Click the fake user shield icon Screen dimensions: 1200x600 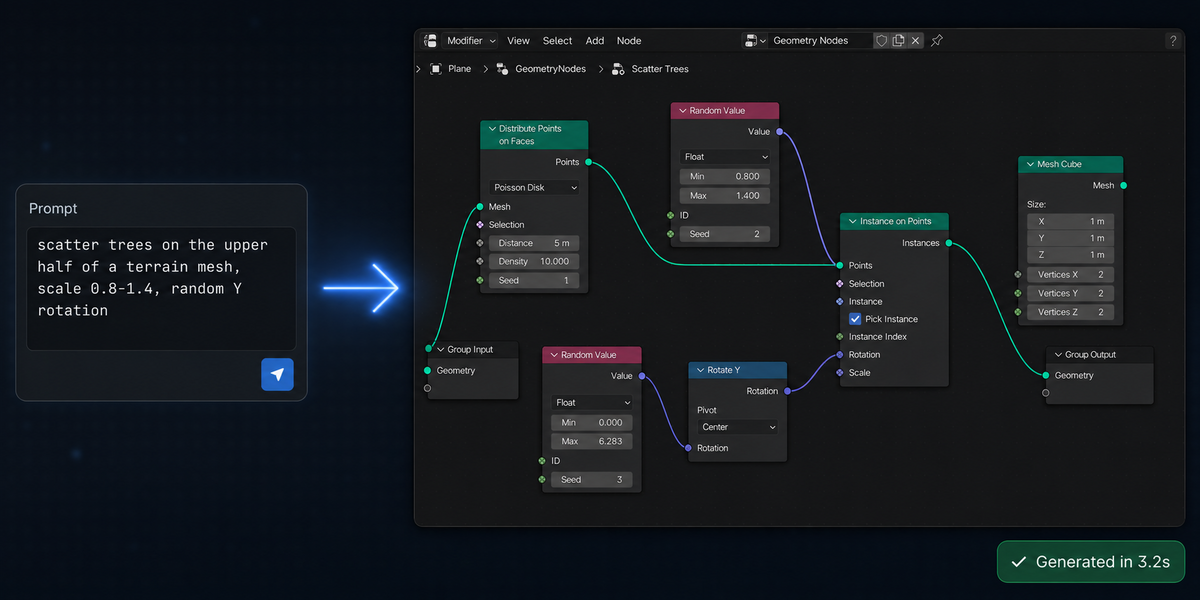pos(881,41)
